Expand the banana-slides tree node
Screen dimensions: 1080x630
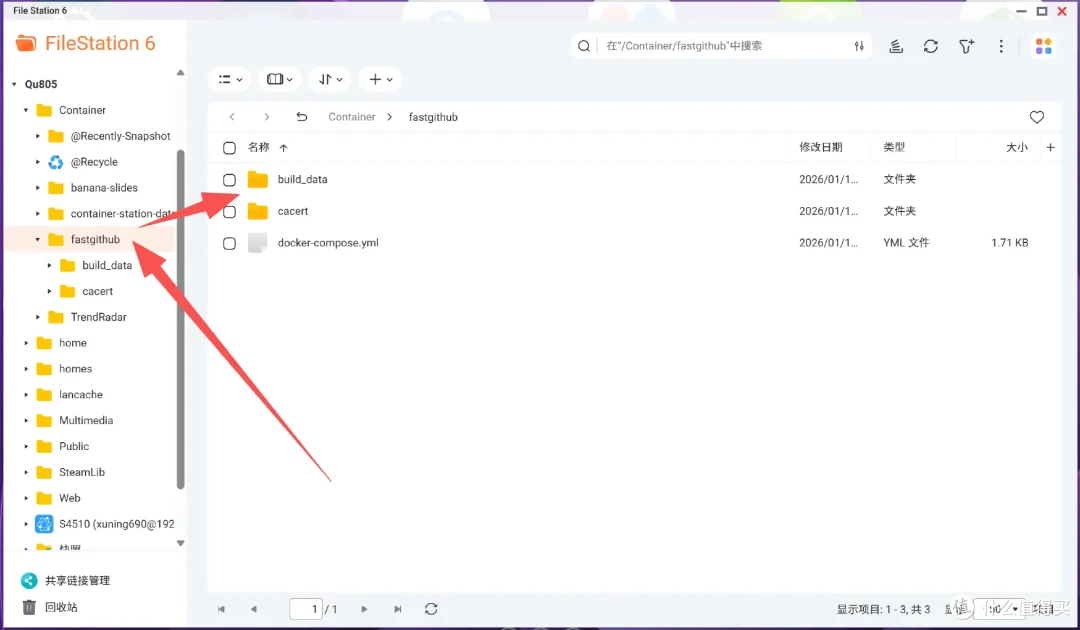tap(37, 188)
